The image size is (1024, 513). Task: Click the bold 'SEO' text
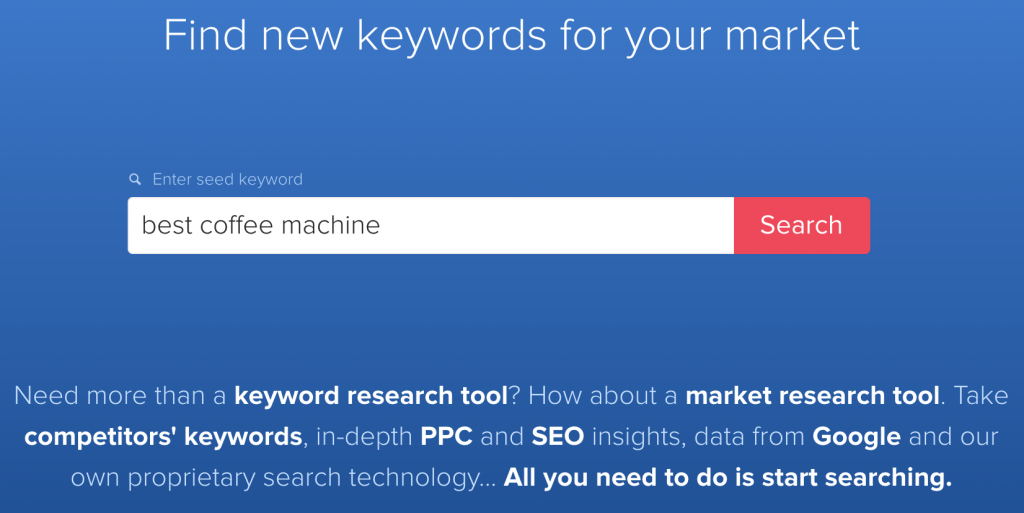[558, 437]
